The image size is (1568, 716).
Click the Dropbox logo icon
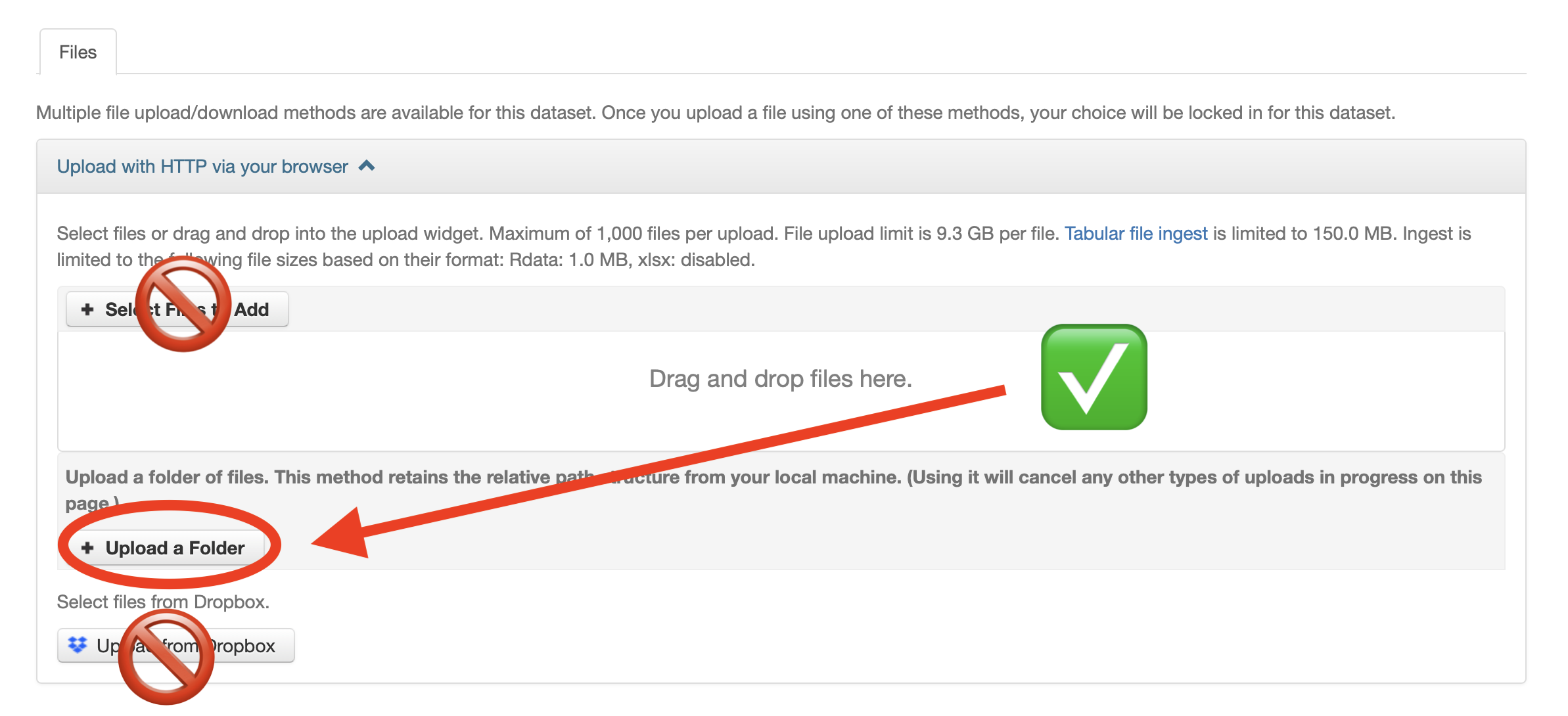[78, 645]
